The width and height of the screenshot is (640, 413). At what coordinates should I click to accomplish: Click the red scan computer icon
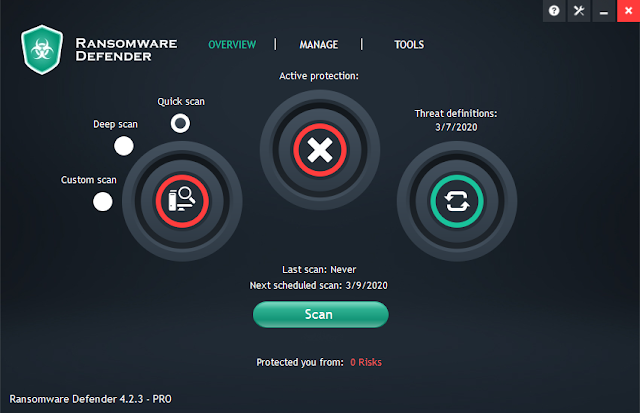182,201
